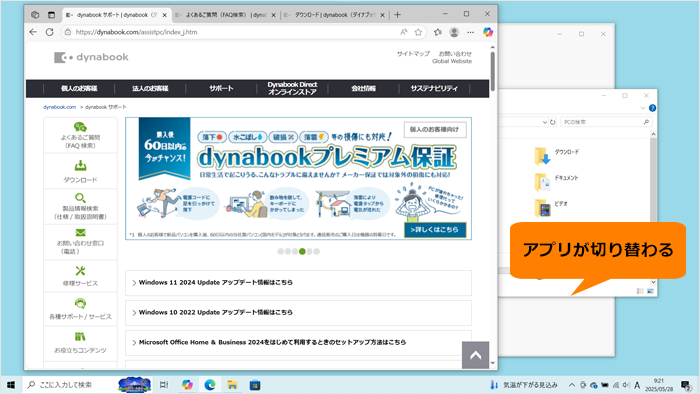Viewport: 700px width, 394px height.
Task: Reload the page with refresh icon
Action: coord(50,32)
